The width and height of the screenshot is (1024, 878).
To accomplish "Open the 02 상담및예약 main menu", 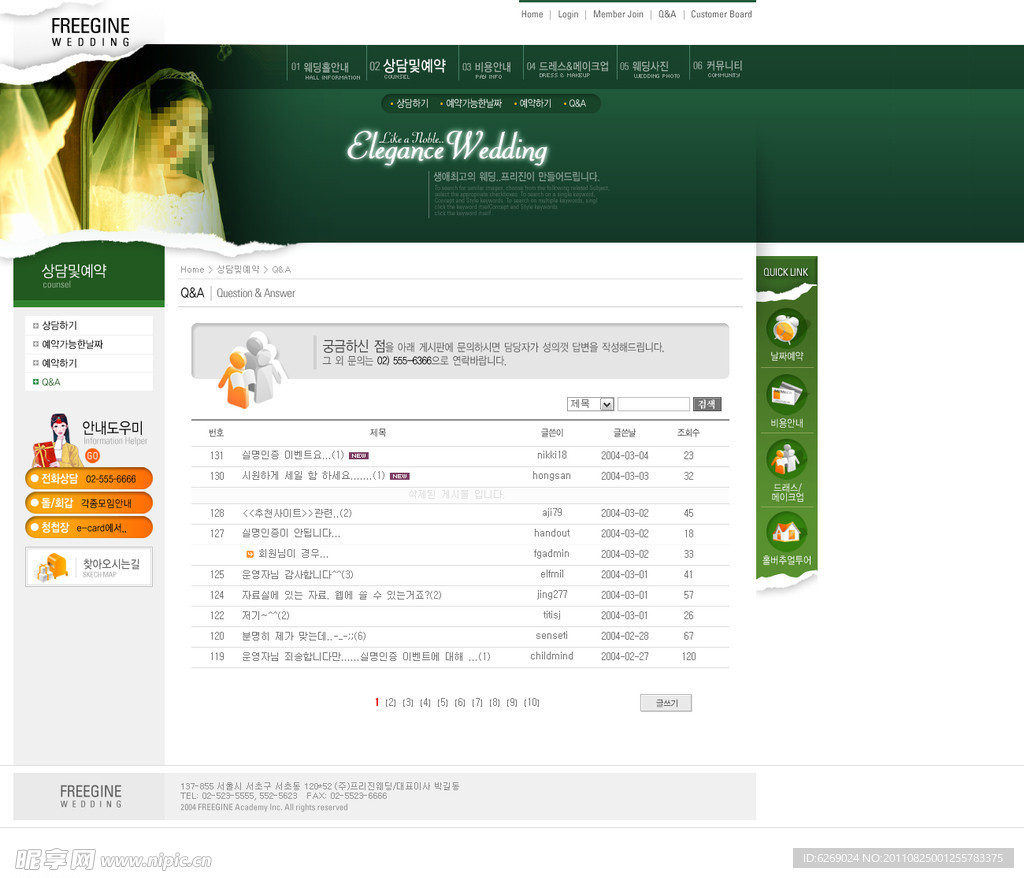I will tap(408, 68).
